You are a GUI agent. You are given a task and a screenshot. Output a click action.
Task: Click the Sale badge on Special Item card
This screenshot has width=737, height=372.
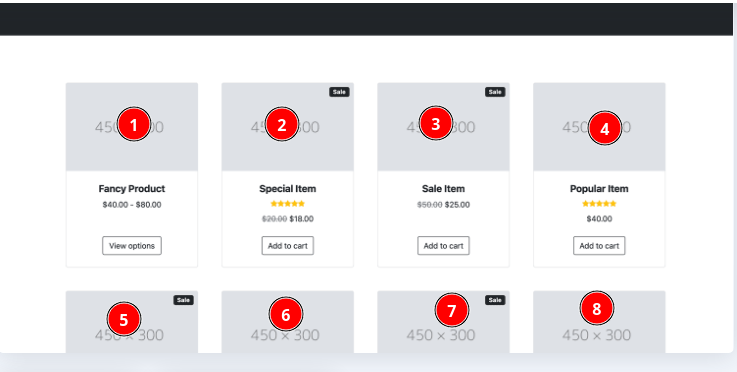click(339, 92)
